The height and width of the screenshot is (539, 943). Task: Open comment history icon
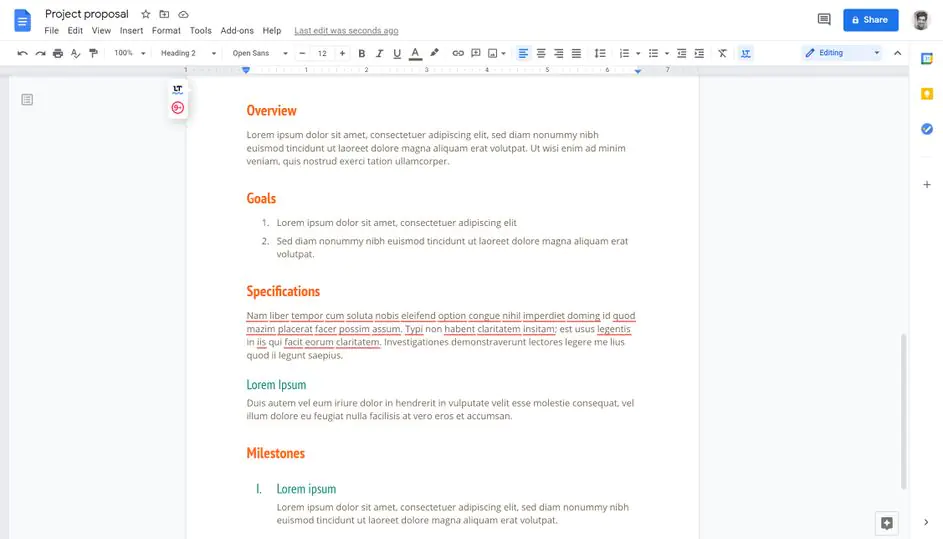[x=824, y=20]
